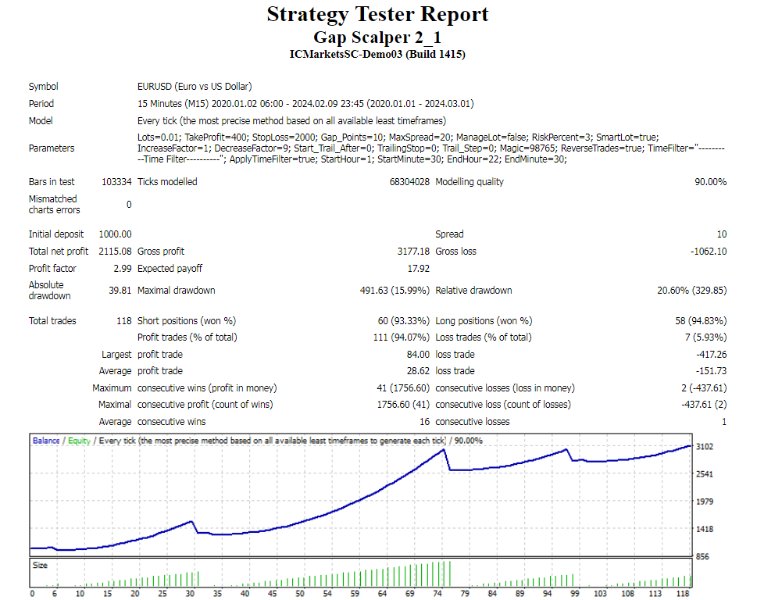757x600 pixels.
Task: Click Absolute drawdown value '39.81'
Action: pos(120,291)
